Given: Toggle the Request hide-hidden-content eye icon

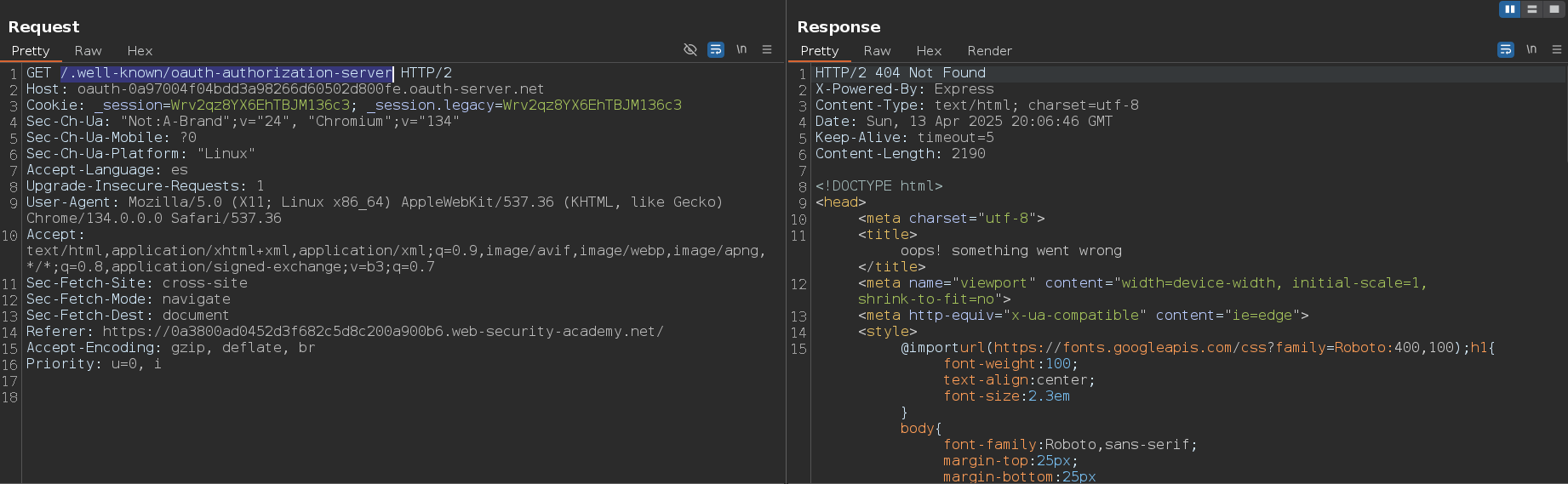Looking at the screenshot, I should 690,49.
